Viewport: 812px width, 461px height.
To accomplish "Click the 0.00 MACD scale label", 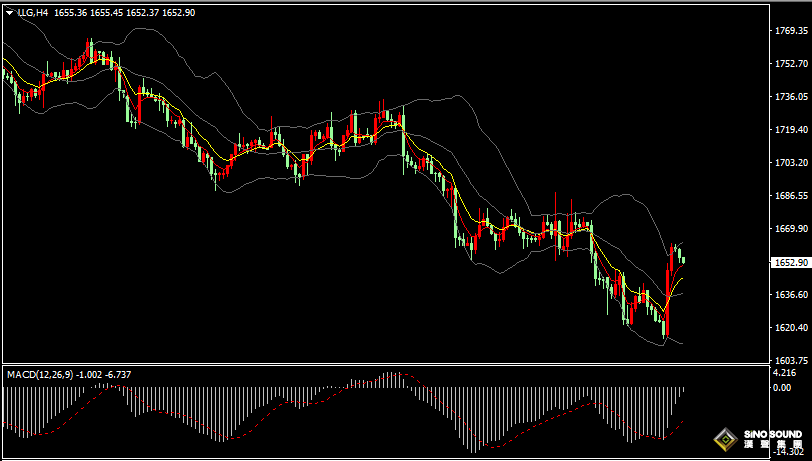I will point(781,387).
